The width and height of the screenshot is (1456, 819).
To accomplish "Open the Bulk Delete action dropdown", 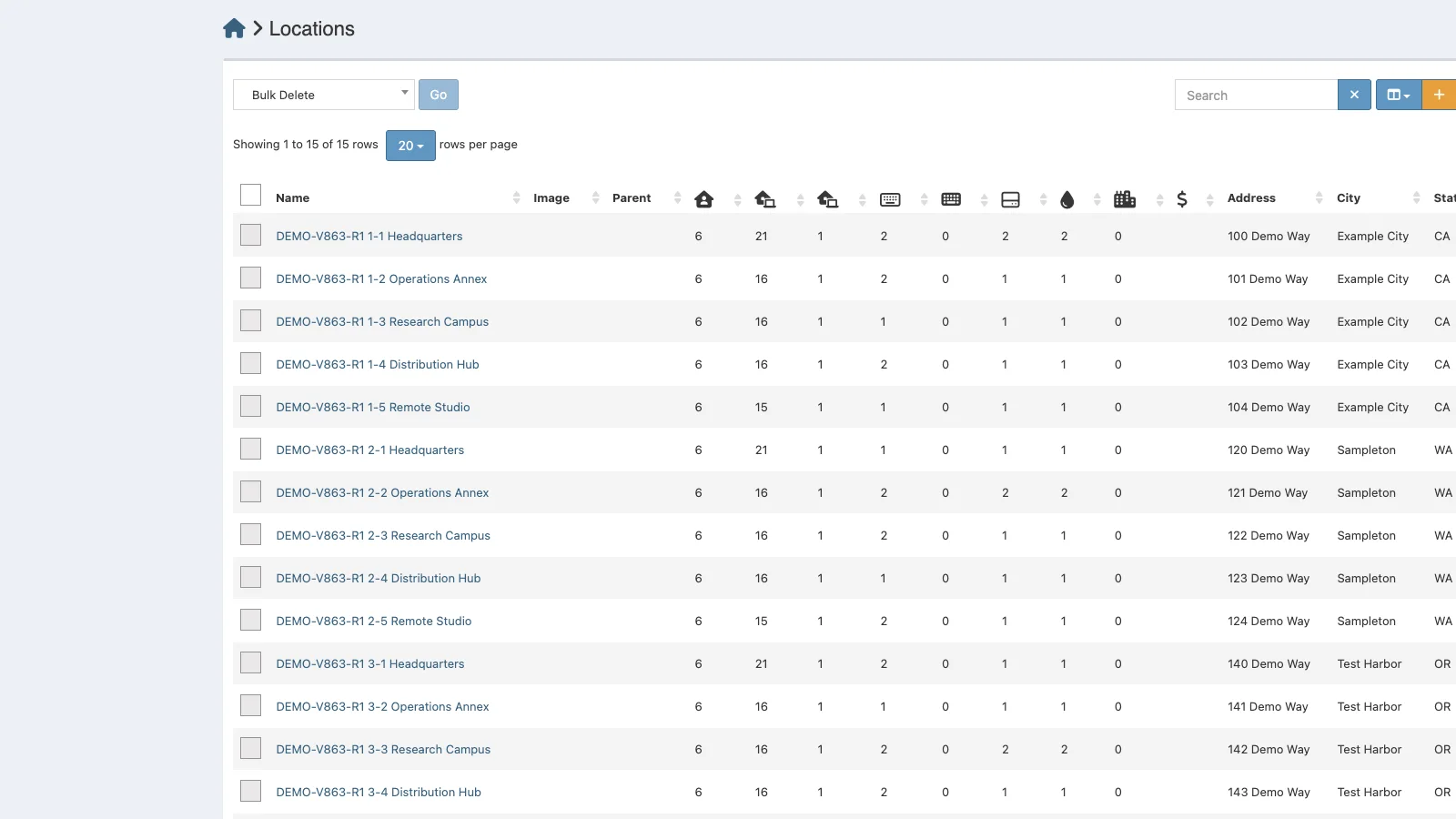I will [324, 95].
